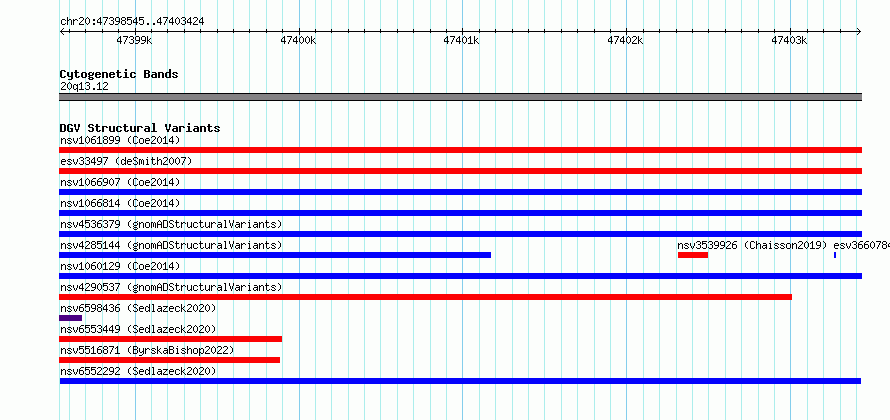Click the 47400k ruler position
890x420 pixels.
[x=299, y=40]
